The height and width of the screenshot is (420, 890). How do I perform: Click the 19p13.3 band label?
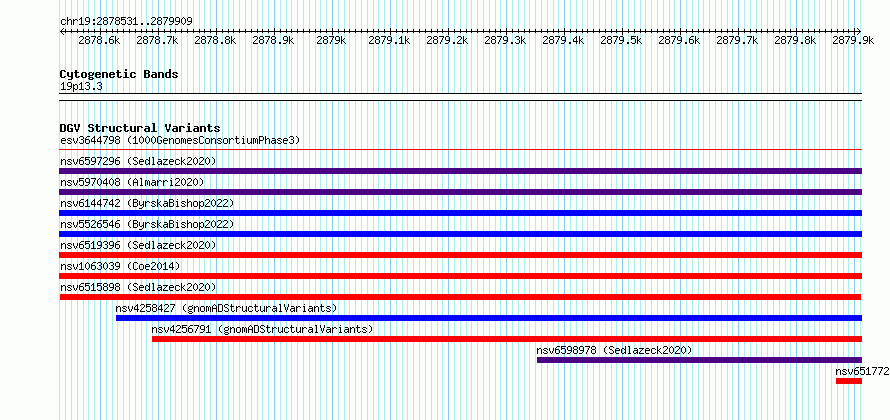pos(81,87)
